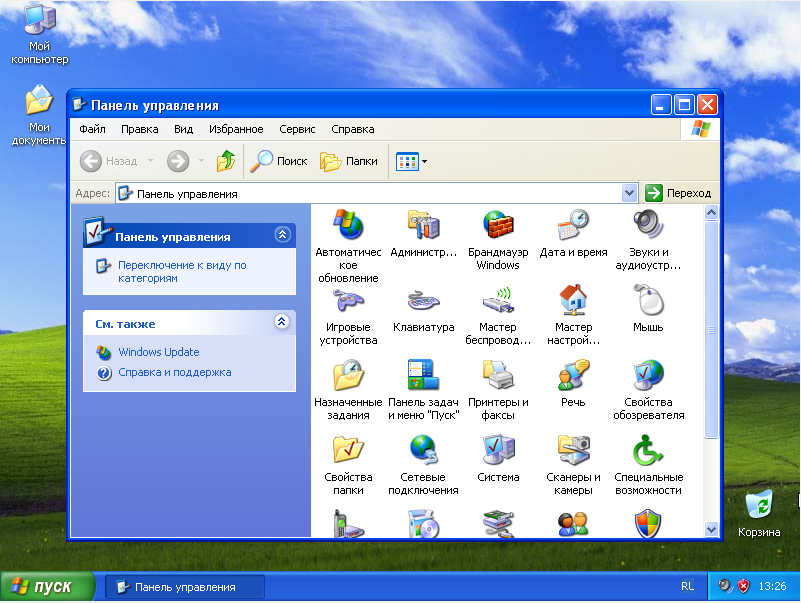Open the Файл menu
This screenshot has height=603, width=801.
pyautogui.click(x=92, y=129)
